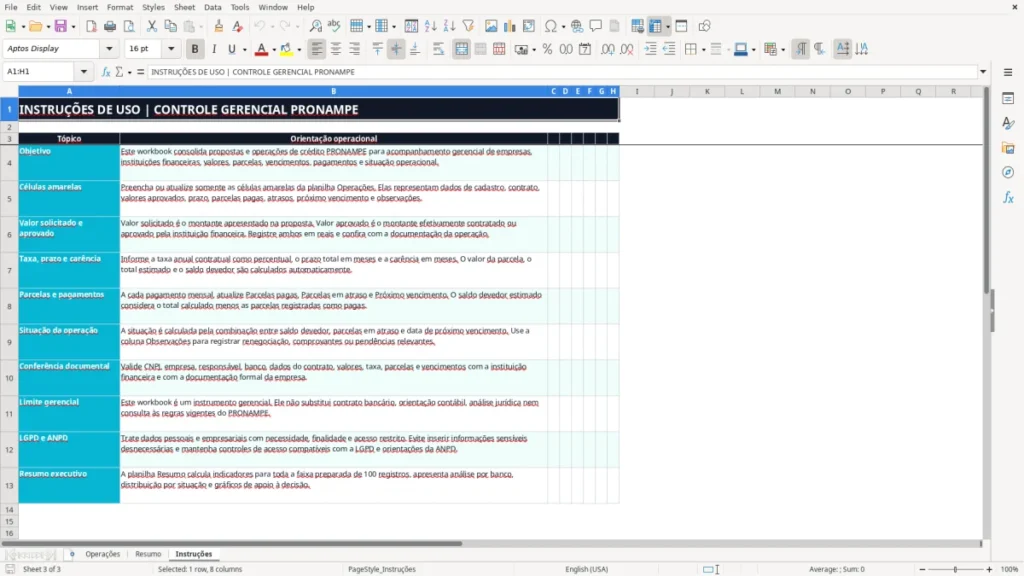Sort the selection ascending
This screenshot has width=1024, height=576.
coord(430,26)
